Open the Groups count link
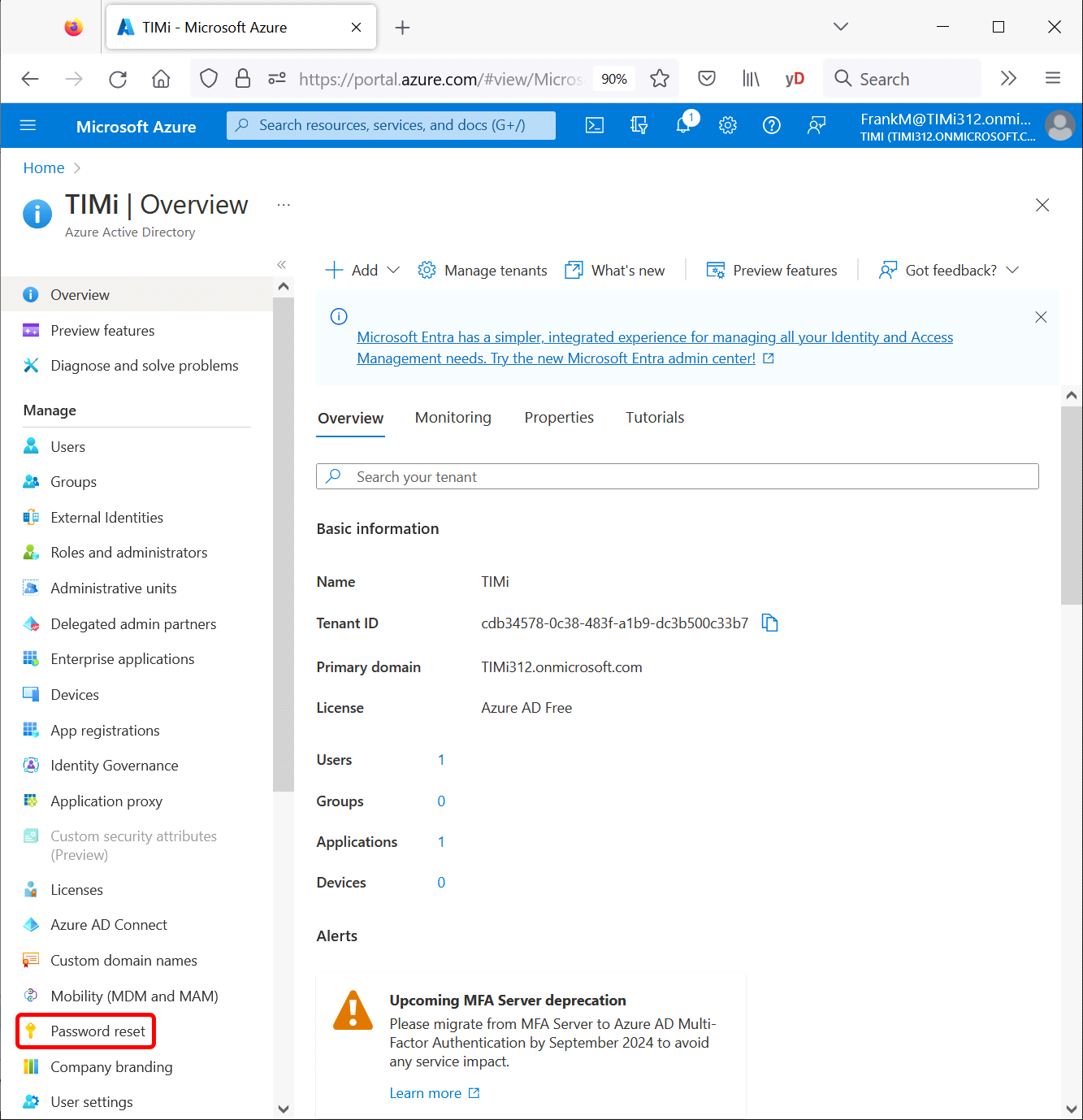Image resolution: width=1083 pixels, height=1120 pixels. tap(441, 801)
